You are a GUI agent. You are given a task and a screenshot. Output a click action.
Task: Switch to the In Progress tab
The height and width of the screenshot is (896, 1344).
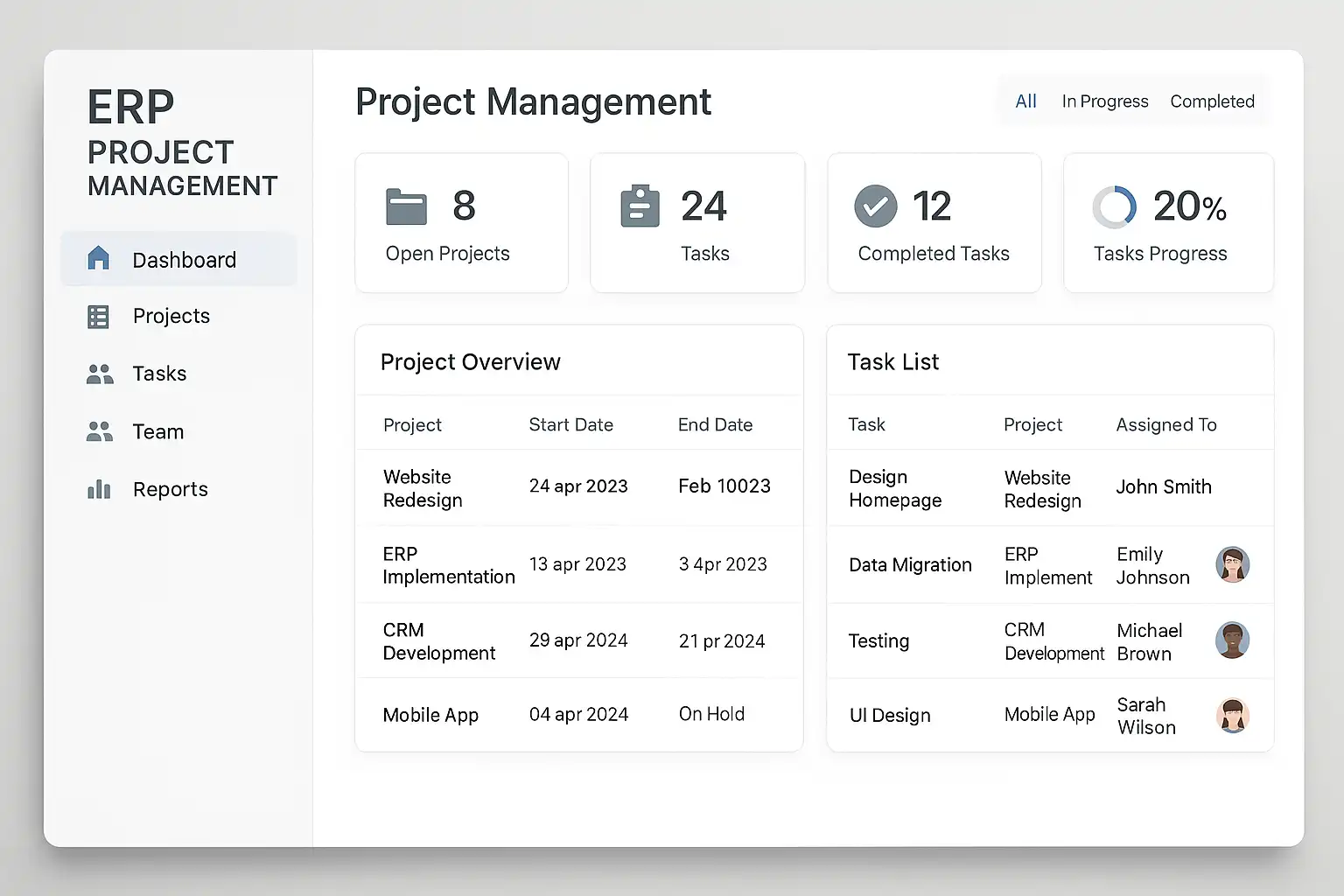(x=1104, y=101)
